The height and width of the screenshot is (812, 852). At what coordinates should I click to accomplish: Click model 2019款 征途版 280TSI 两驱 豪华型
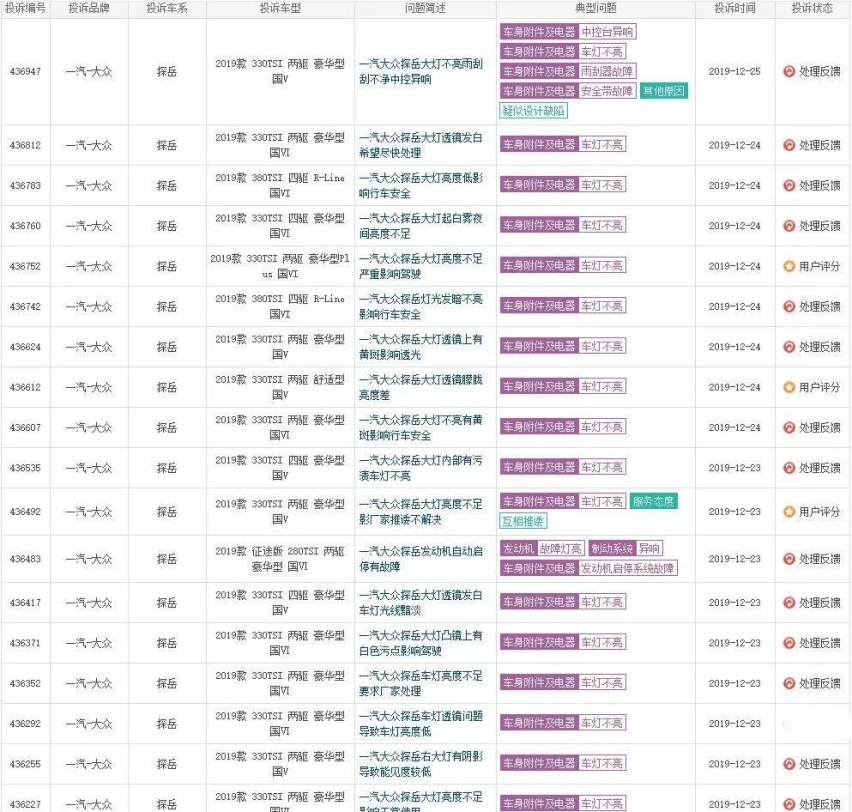pos(280,559)
